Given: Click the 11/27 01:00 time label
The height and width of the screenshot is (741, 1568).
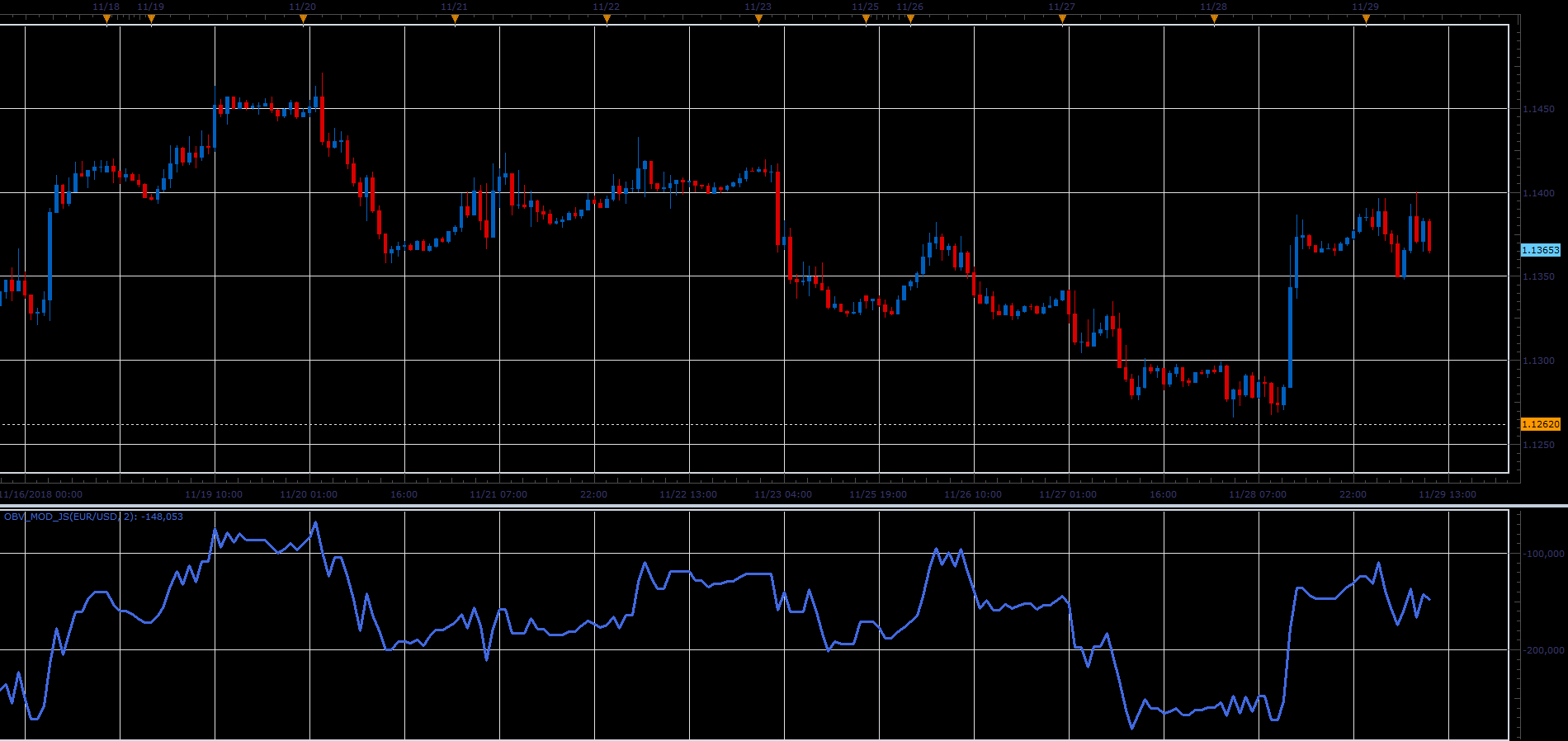Looking at the screenshot, I should (x=1068, y=494).
